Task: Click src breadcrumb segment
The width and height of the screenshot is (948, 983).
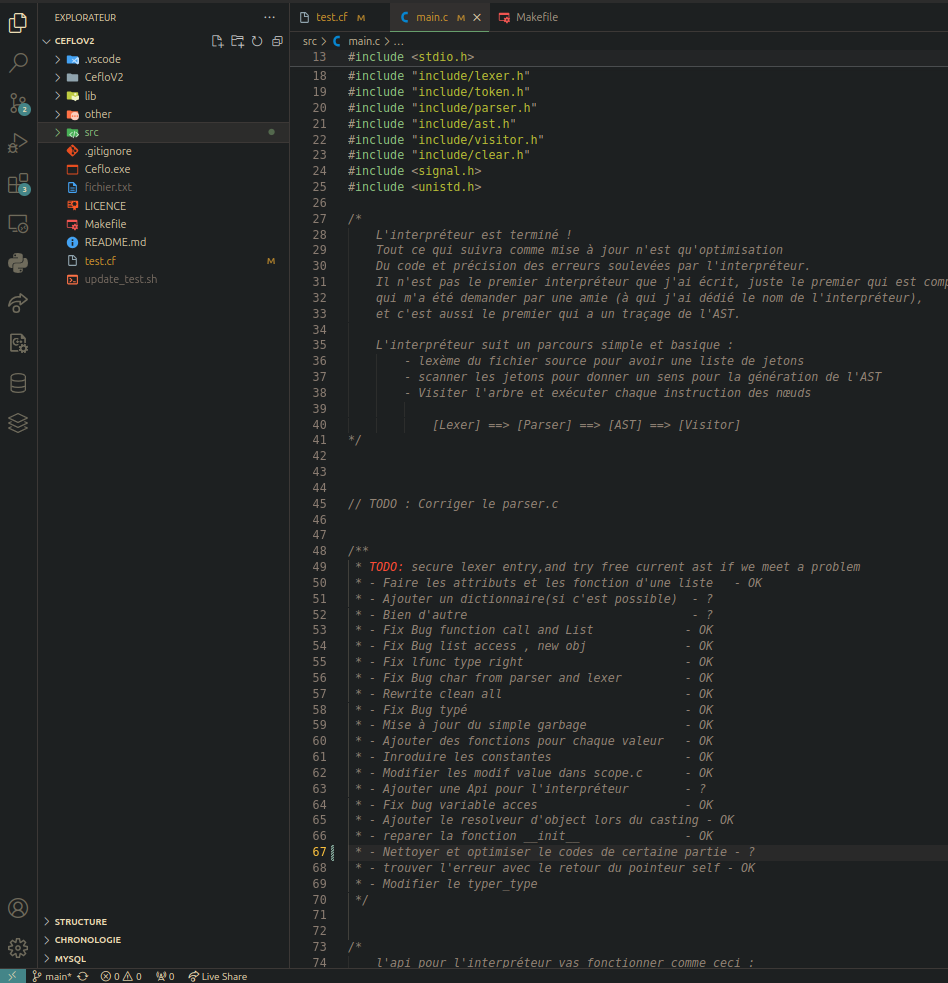Action: 310,41
